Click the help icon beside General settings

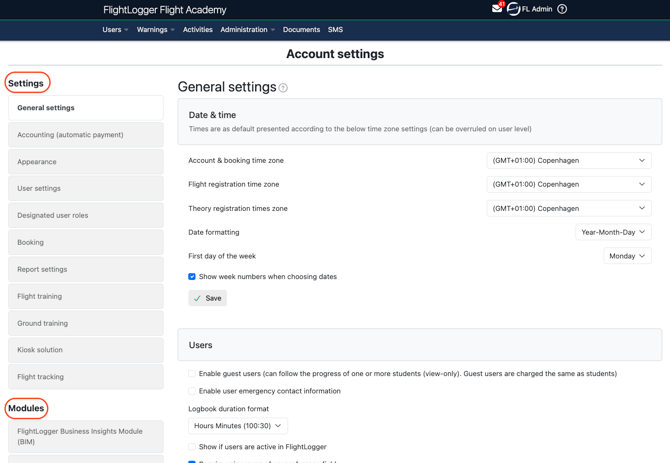(x=283, y=88)
